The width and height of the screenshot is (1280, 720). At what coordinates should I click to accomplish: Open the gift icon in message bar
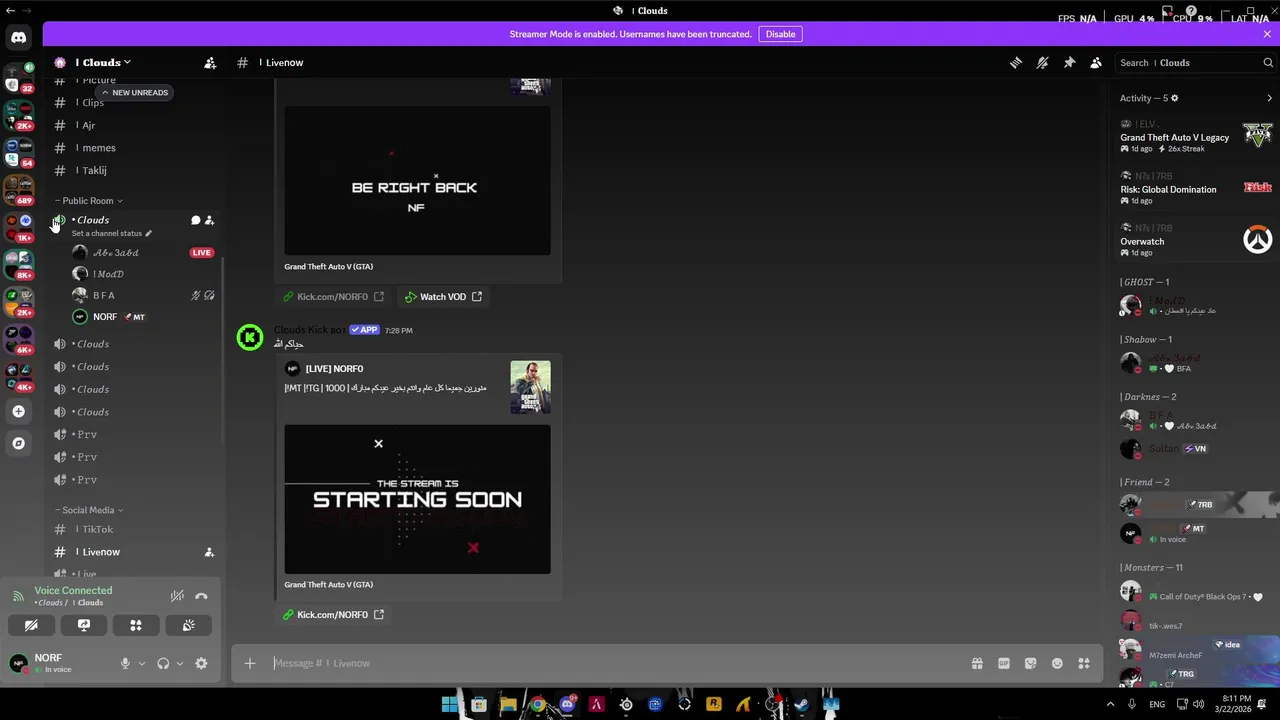(977, 663)
